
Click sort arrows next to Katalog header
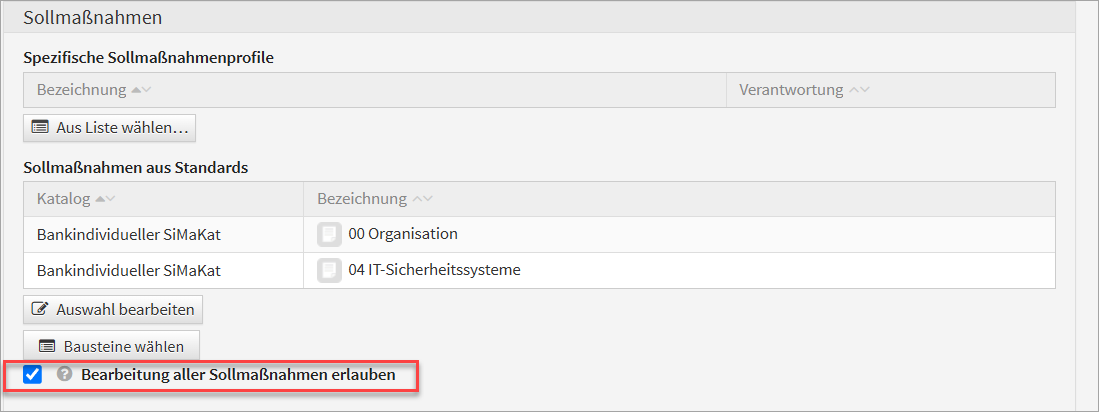(x=105, y=199)
